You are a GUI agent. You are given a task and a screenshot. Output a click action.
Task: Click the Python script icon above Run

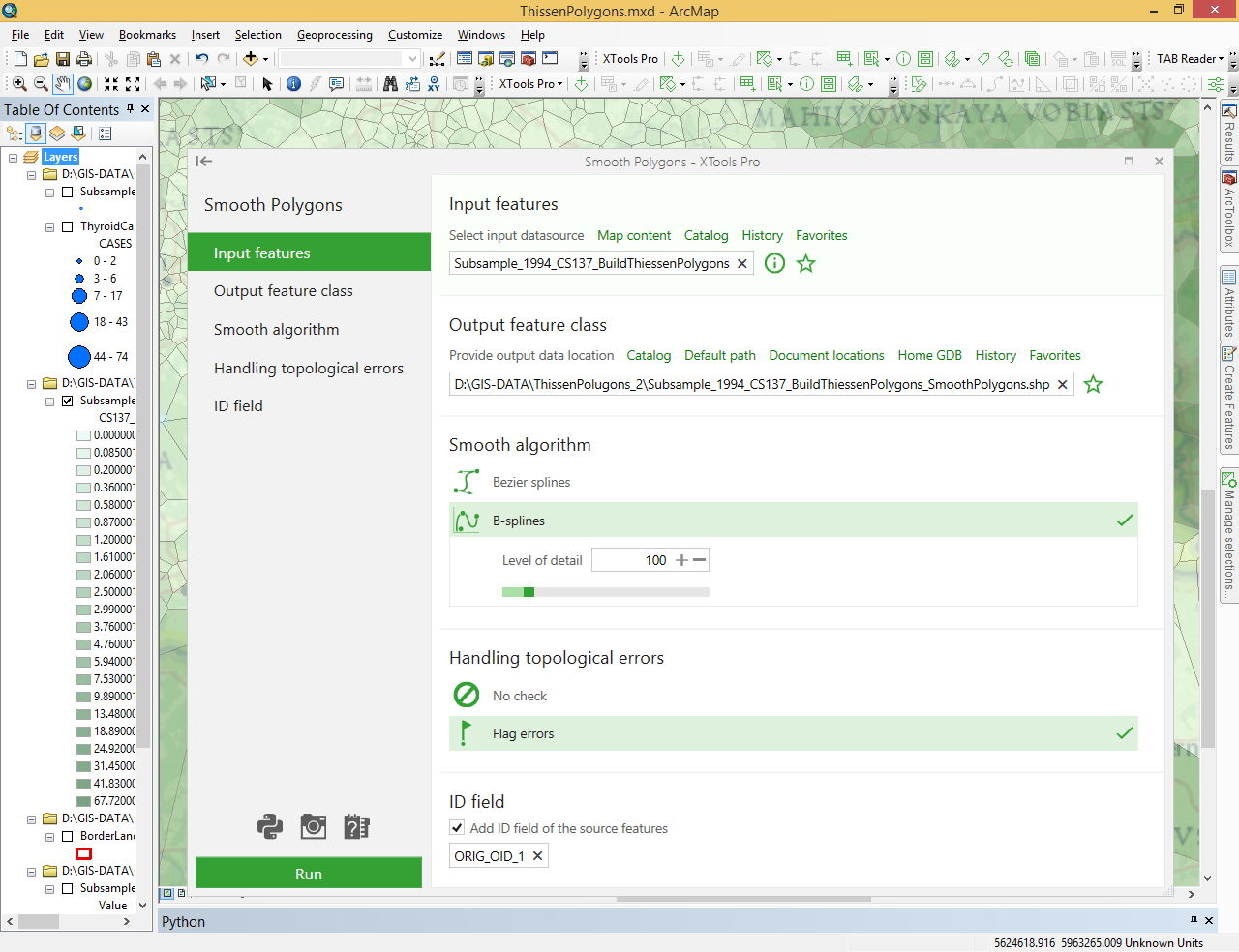coord(270,827)
